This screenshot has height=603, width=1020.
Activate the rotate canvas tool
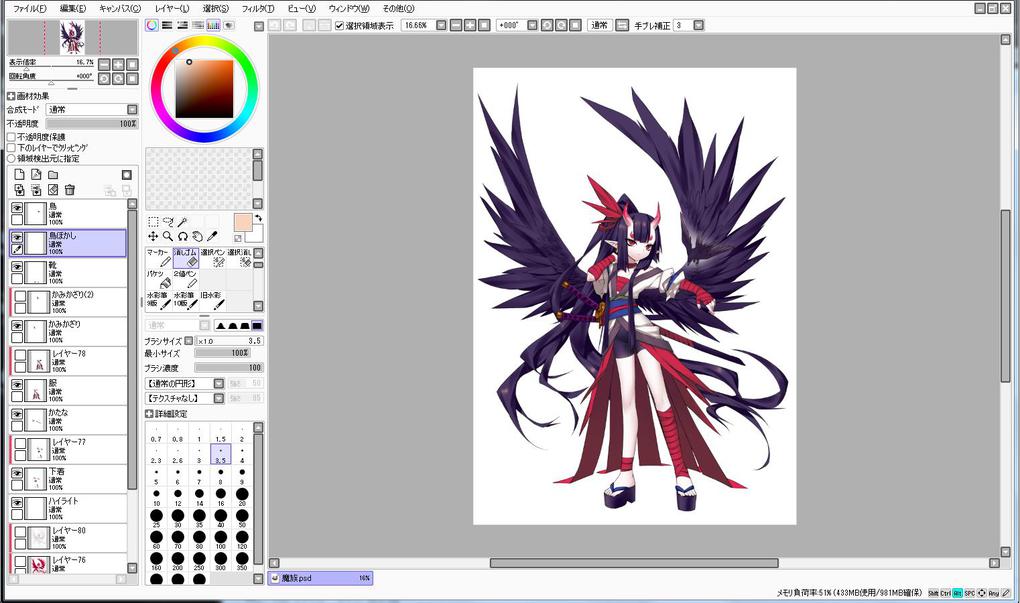183,236
